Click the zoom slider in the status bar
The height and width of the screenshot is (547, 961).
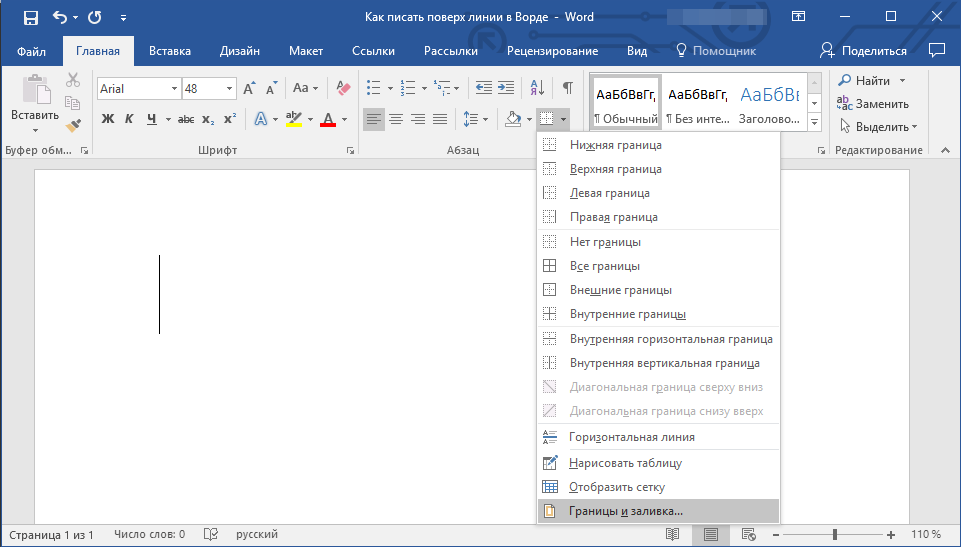tap(835, 535)
